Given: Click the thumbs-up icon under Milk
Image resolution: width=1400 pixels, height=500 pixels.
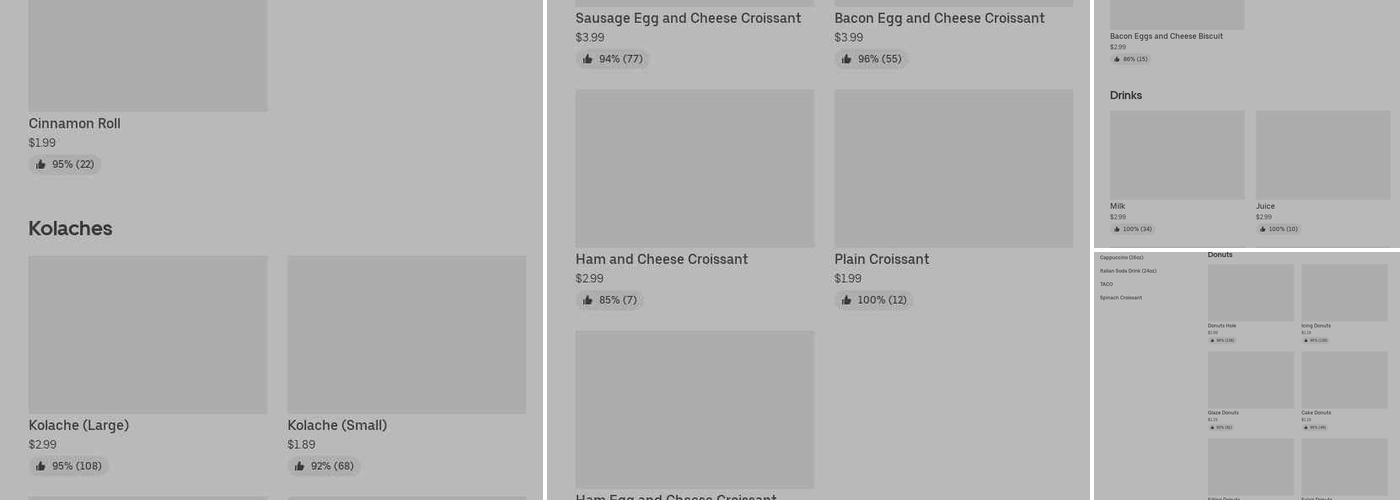Looking at the screenshot, I should click(x=1117, y=230).
